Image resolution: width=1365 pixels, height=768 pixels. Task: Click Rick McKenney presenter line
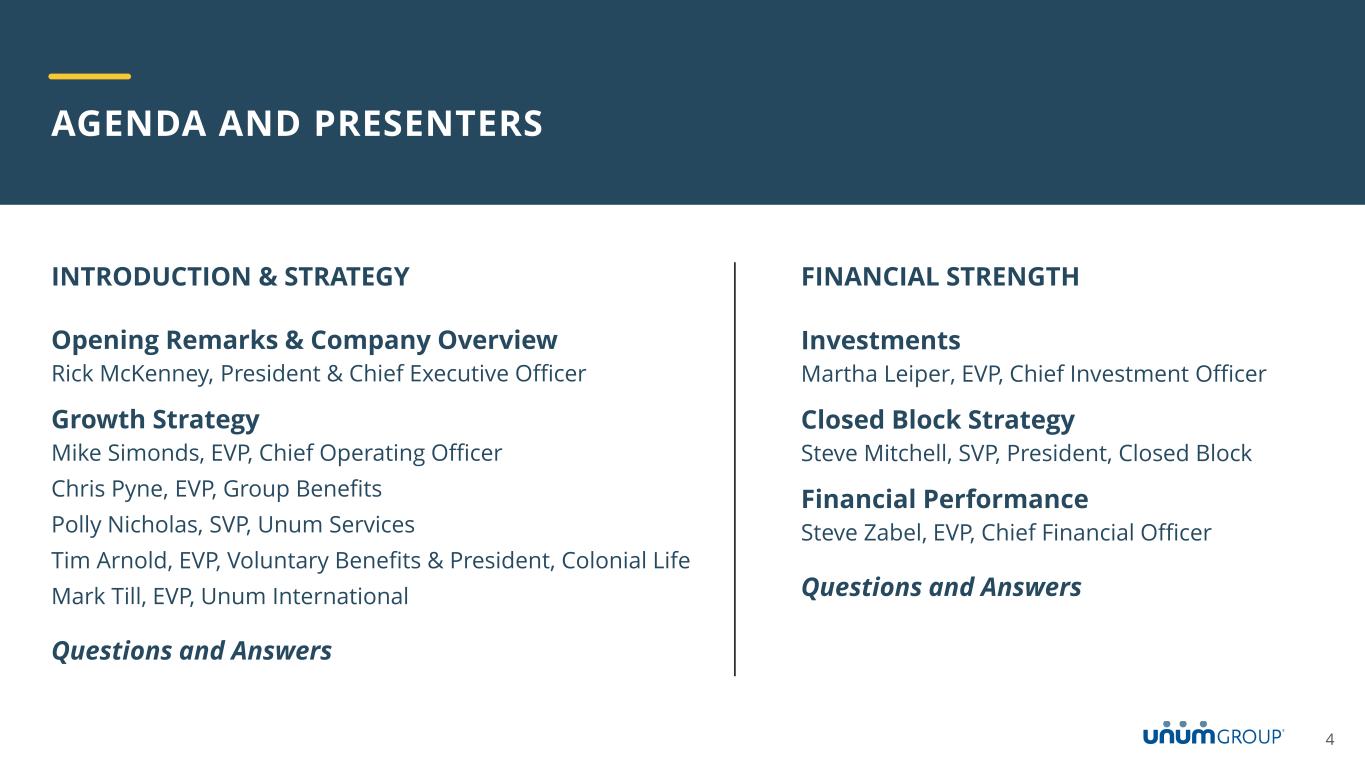pyautogui.click(x=318, y=374)
